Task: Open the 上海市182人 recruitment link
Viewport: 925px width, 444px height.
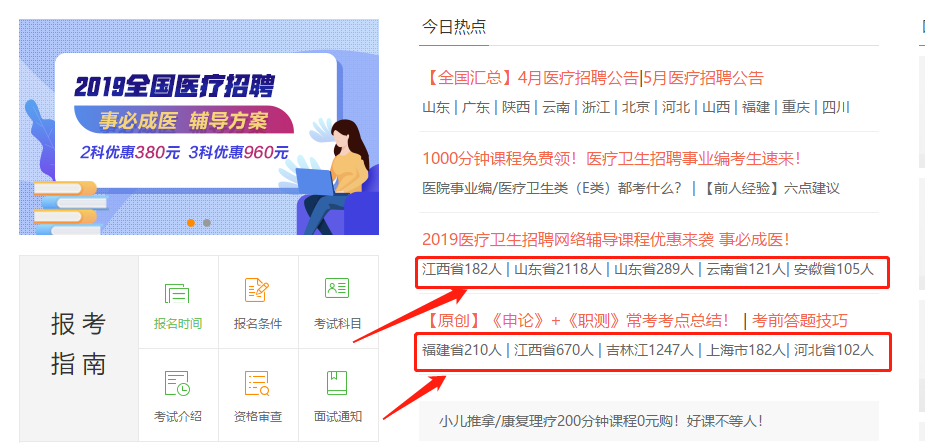Action: coord(742,350)
